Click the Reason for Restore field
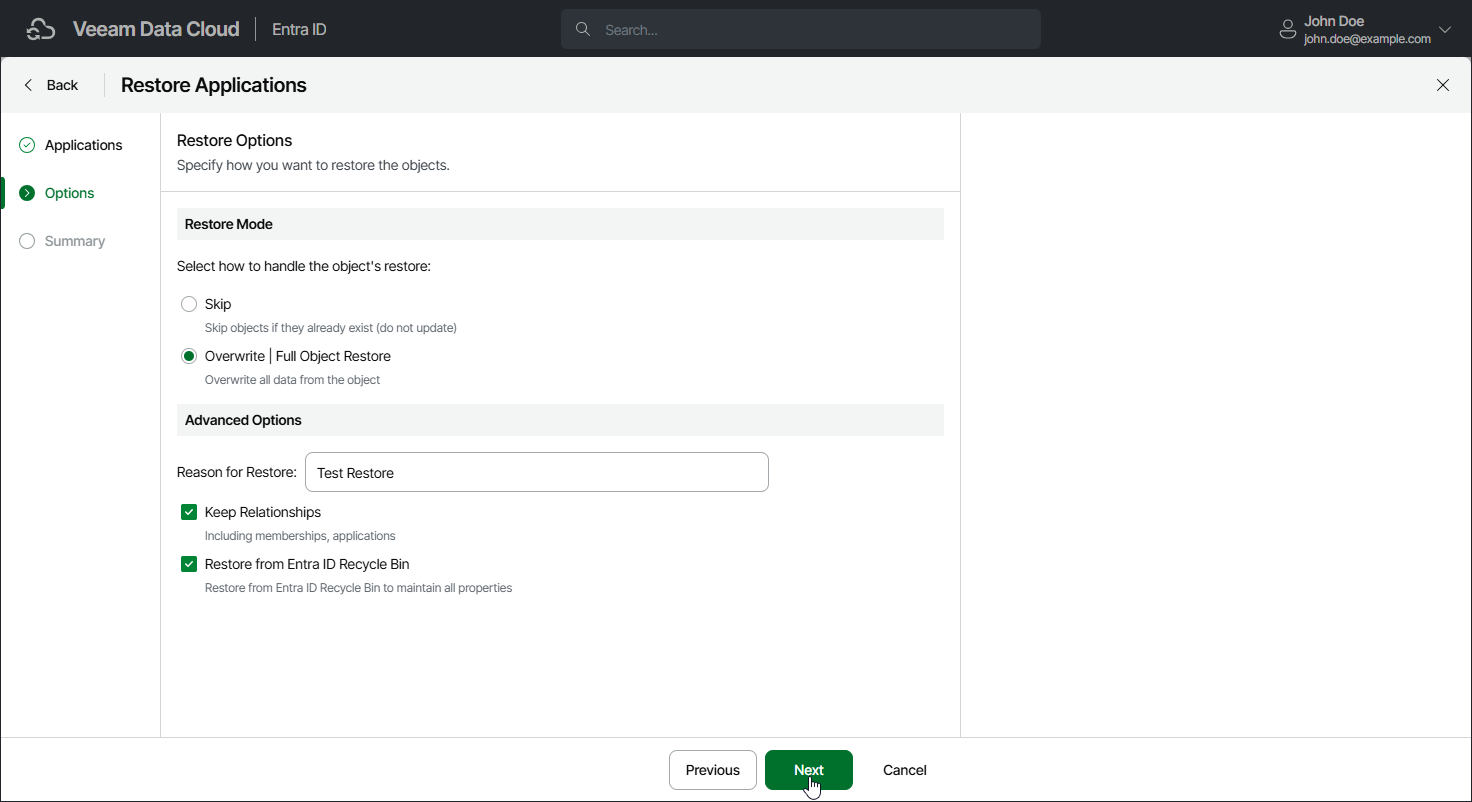This screenshot has height=802, width=1472. (x=537, y=472)
